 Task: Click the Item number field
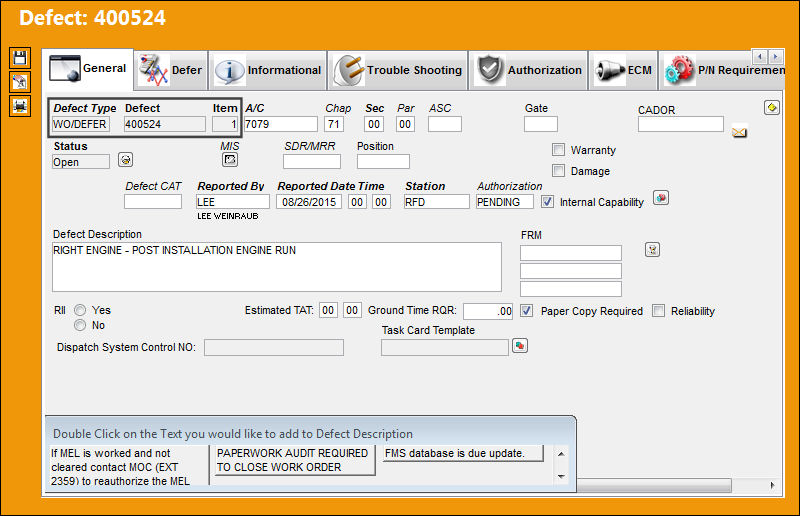click(225, 124)
